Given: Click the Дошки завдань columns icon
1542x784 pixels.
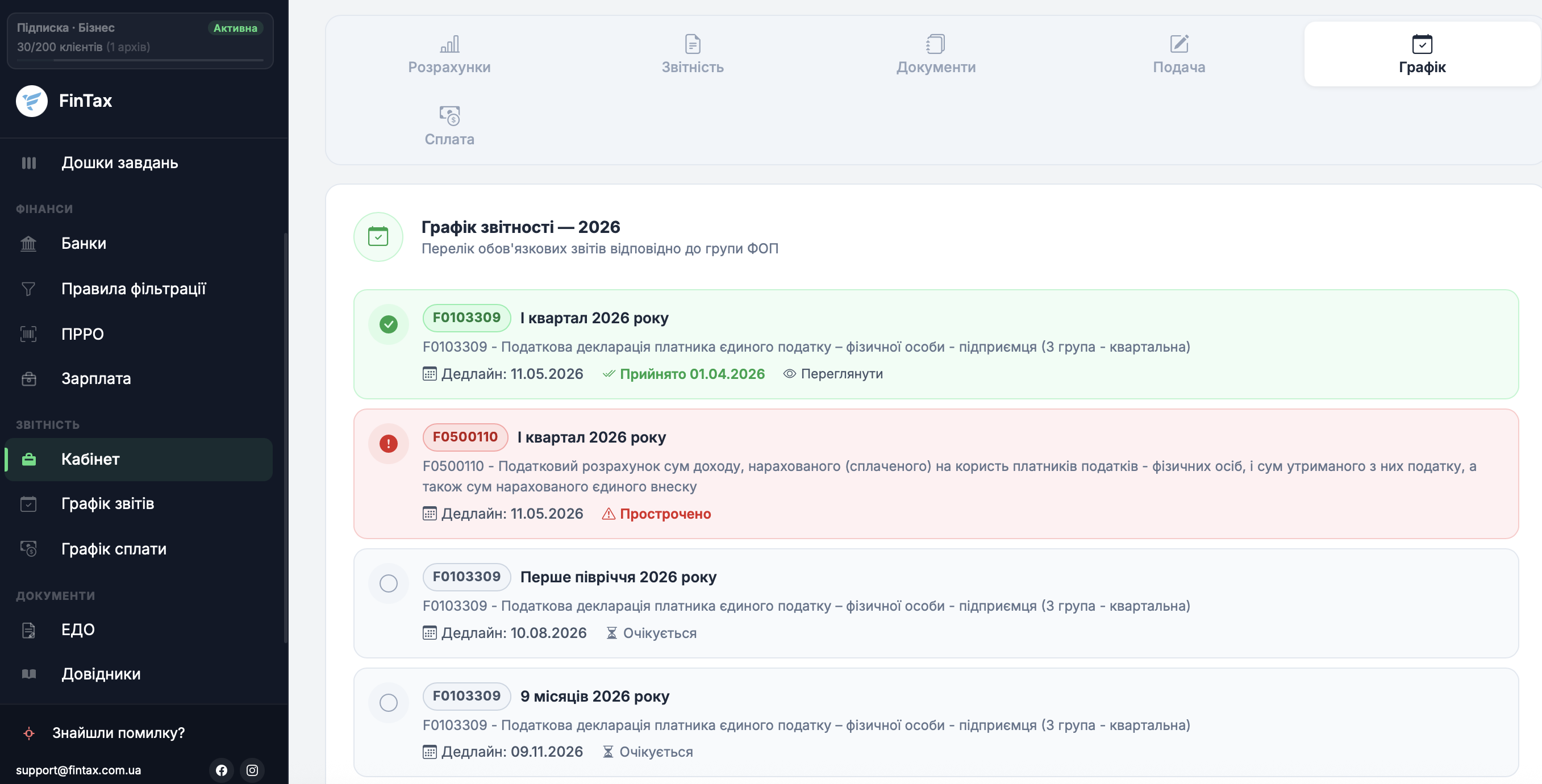Looking at the screenshot, I should 29,163.
